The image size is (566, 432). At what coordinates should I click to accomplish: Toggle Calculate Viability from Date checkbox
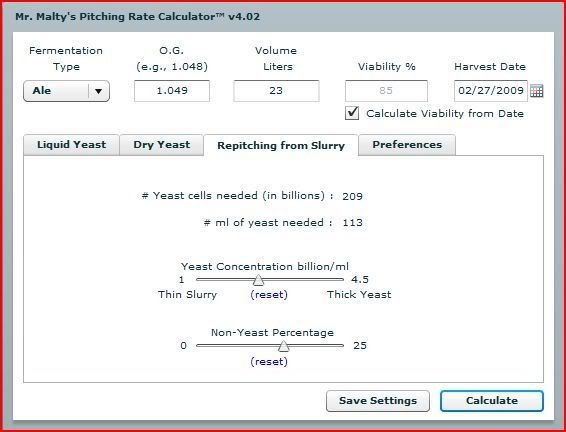pos(352,113)
